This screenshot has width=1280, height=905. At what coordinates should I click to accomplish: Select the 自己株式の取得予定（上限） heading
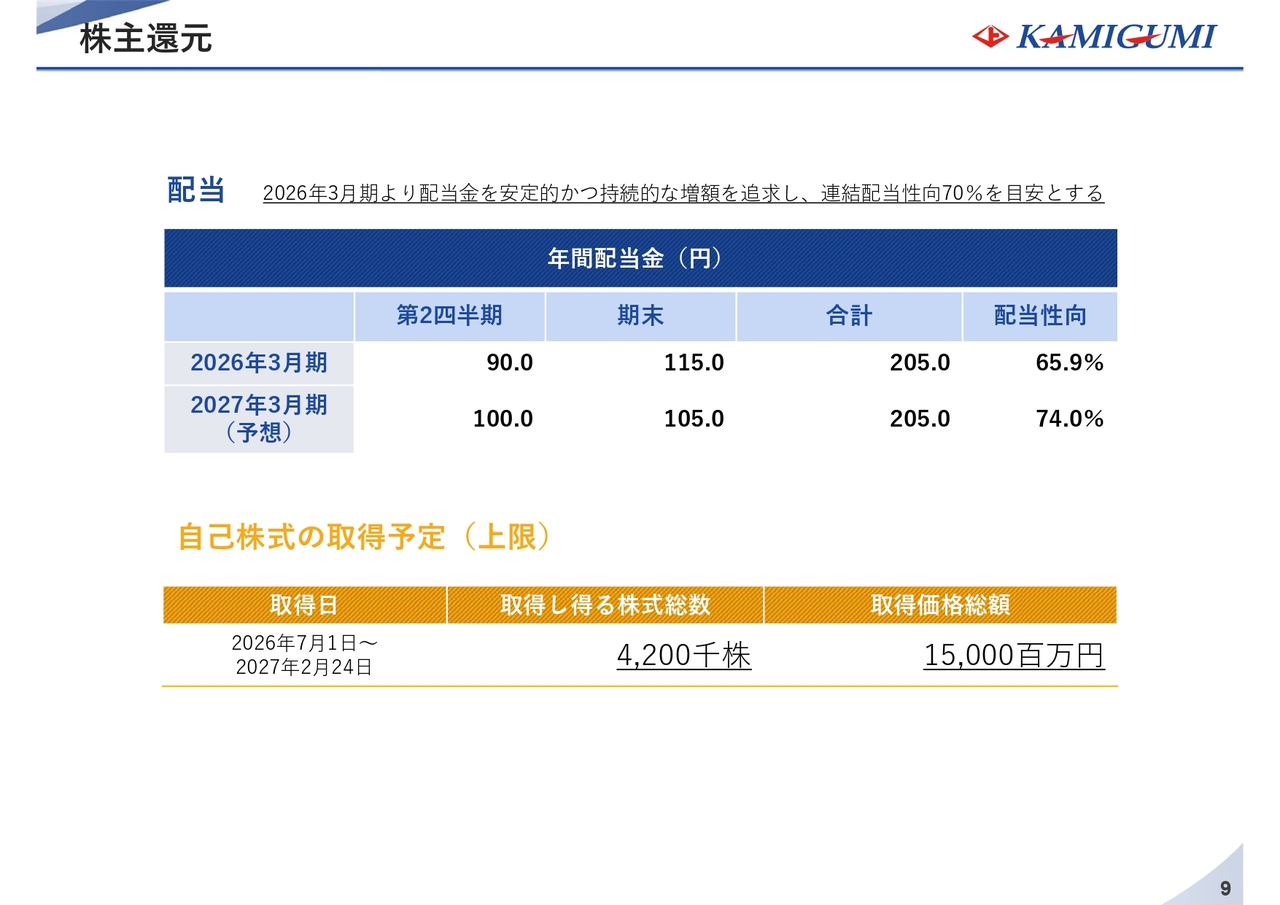(364, 537)
